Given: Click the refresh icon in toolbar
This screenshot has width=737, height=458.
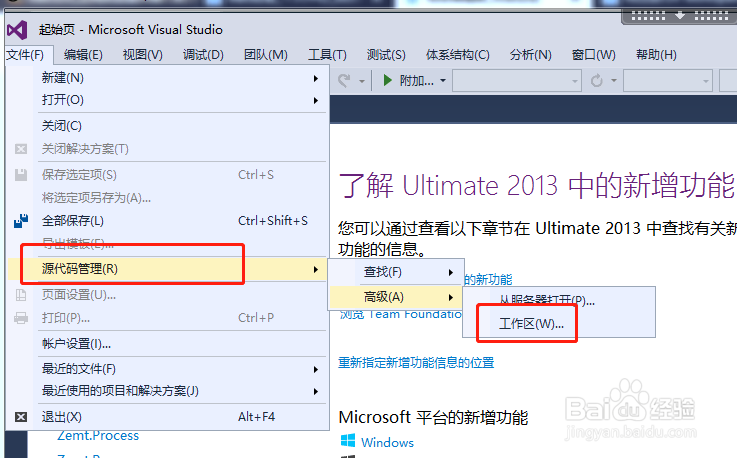Looking at the screenshot, I should [596, 80].
